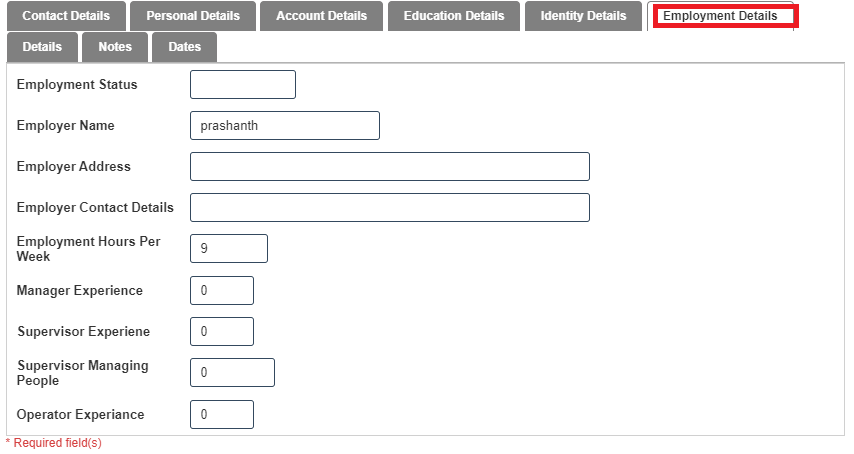Go to Identity Details tab
The width and height of the screenshot is (854, 454).
[583, 16]
